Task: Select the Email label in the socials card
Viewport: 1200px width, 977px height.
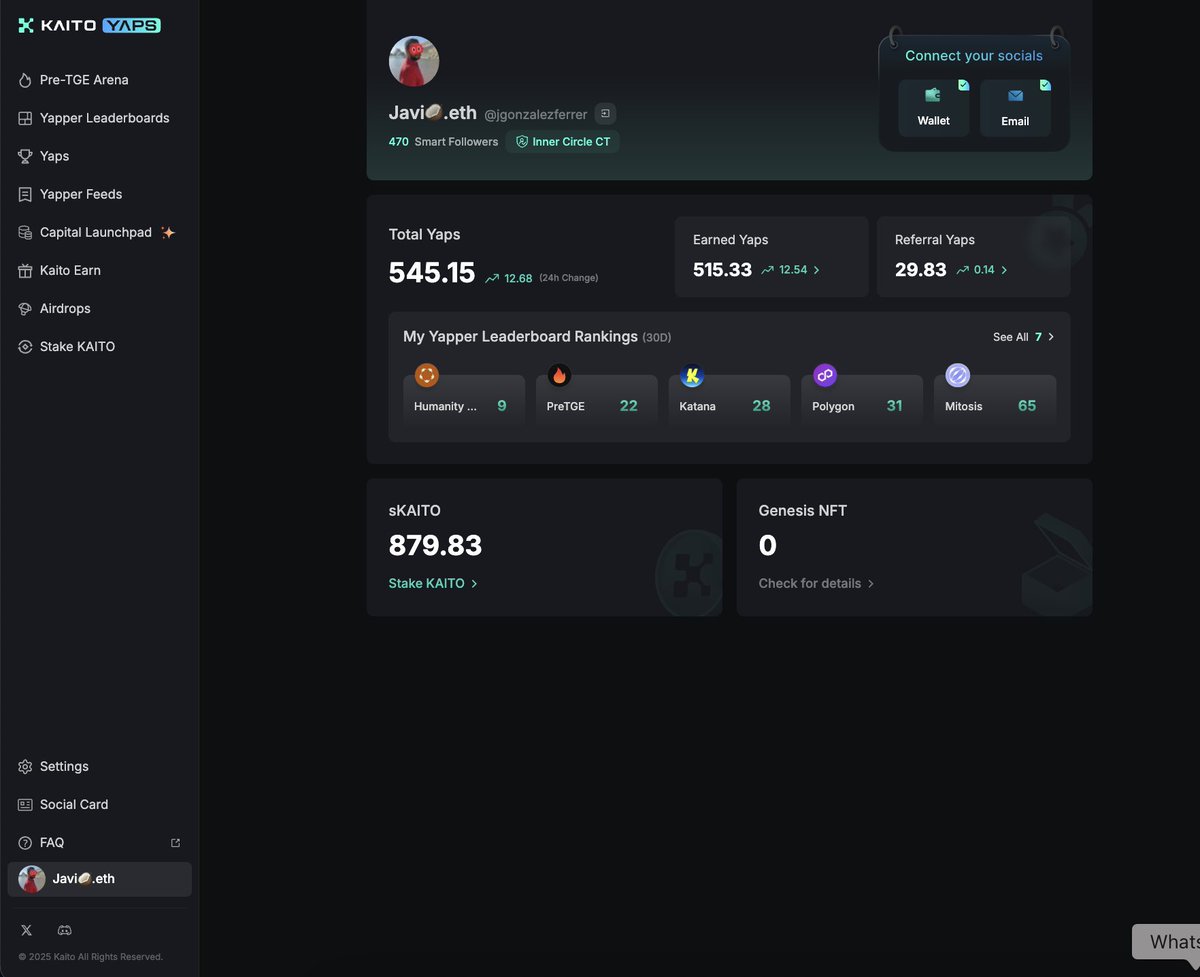Action: (x=1015, y=121)
